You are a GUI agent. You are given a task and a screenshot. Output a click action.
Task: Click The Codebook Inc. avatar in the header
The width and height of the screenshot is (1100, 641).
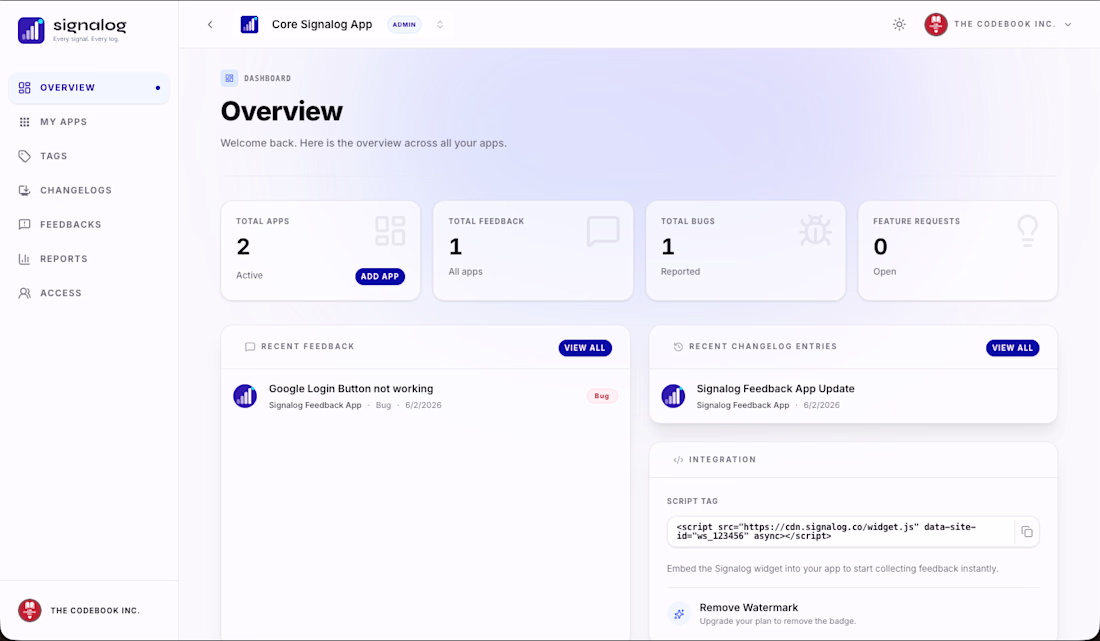[x=936, y=25]
